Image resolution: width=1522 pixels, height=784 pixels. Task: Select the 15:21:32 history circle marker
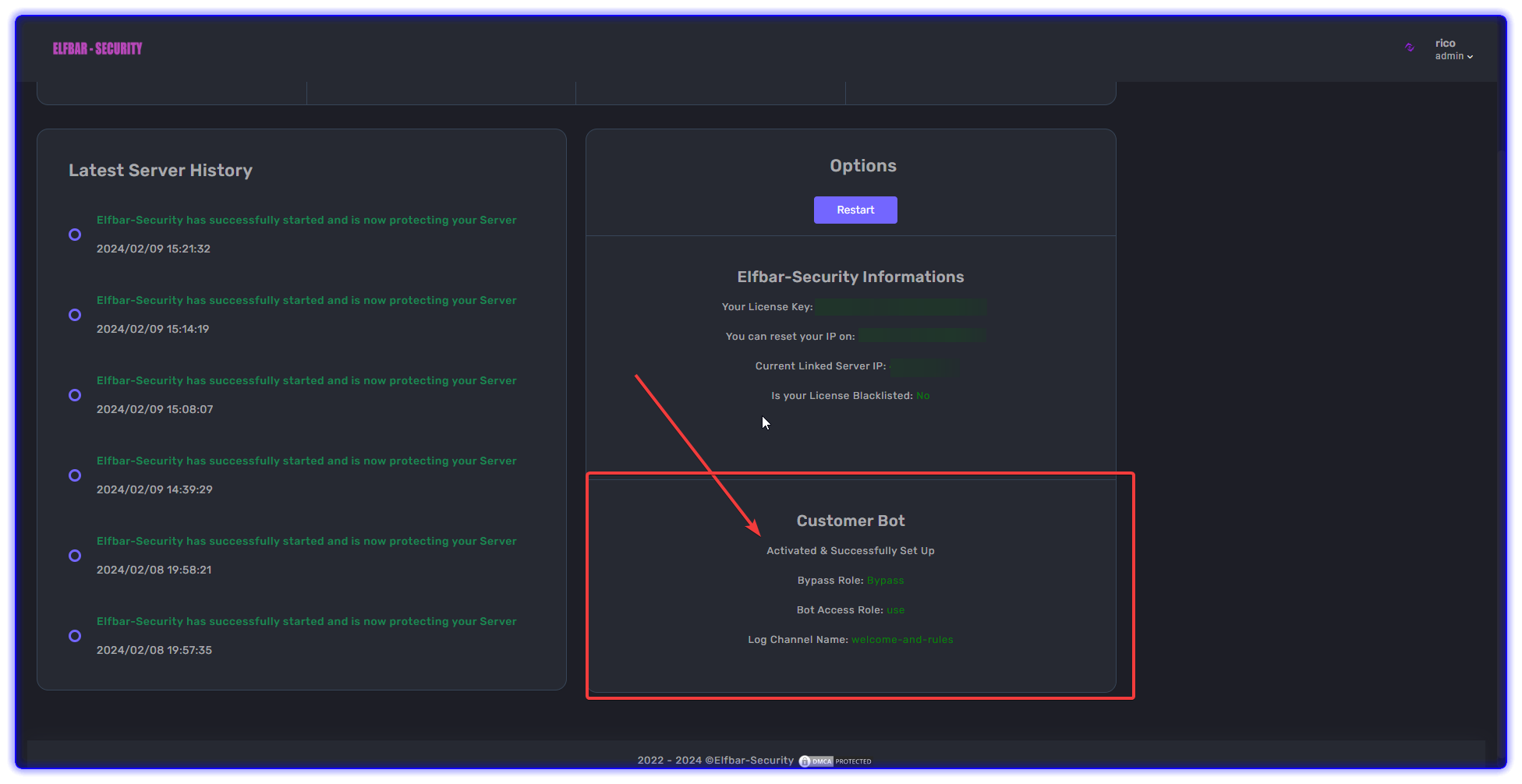75,235
